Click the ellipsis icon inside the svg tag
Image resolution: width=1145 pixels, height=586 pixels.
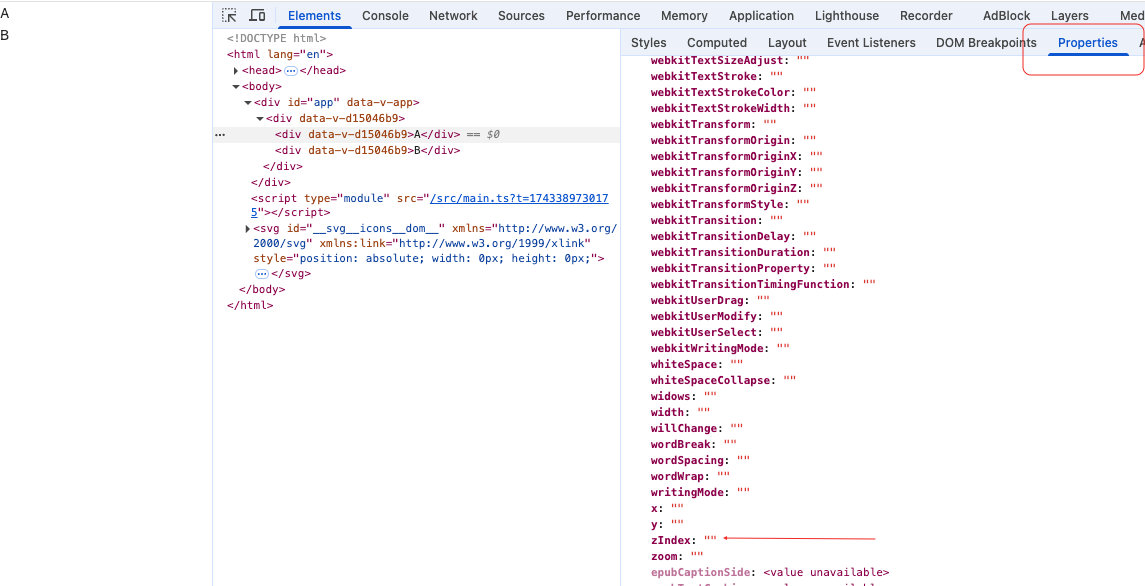(261, 273)
